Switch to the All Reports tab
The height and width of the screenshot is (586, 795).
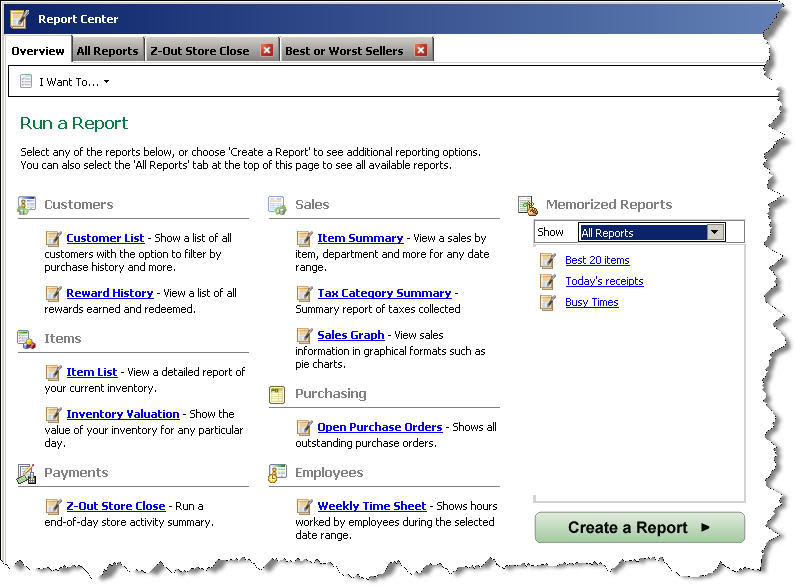pos(107,51)
